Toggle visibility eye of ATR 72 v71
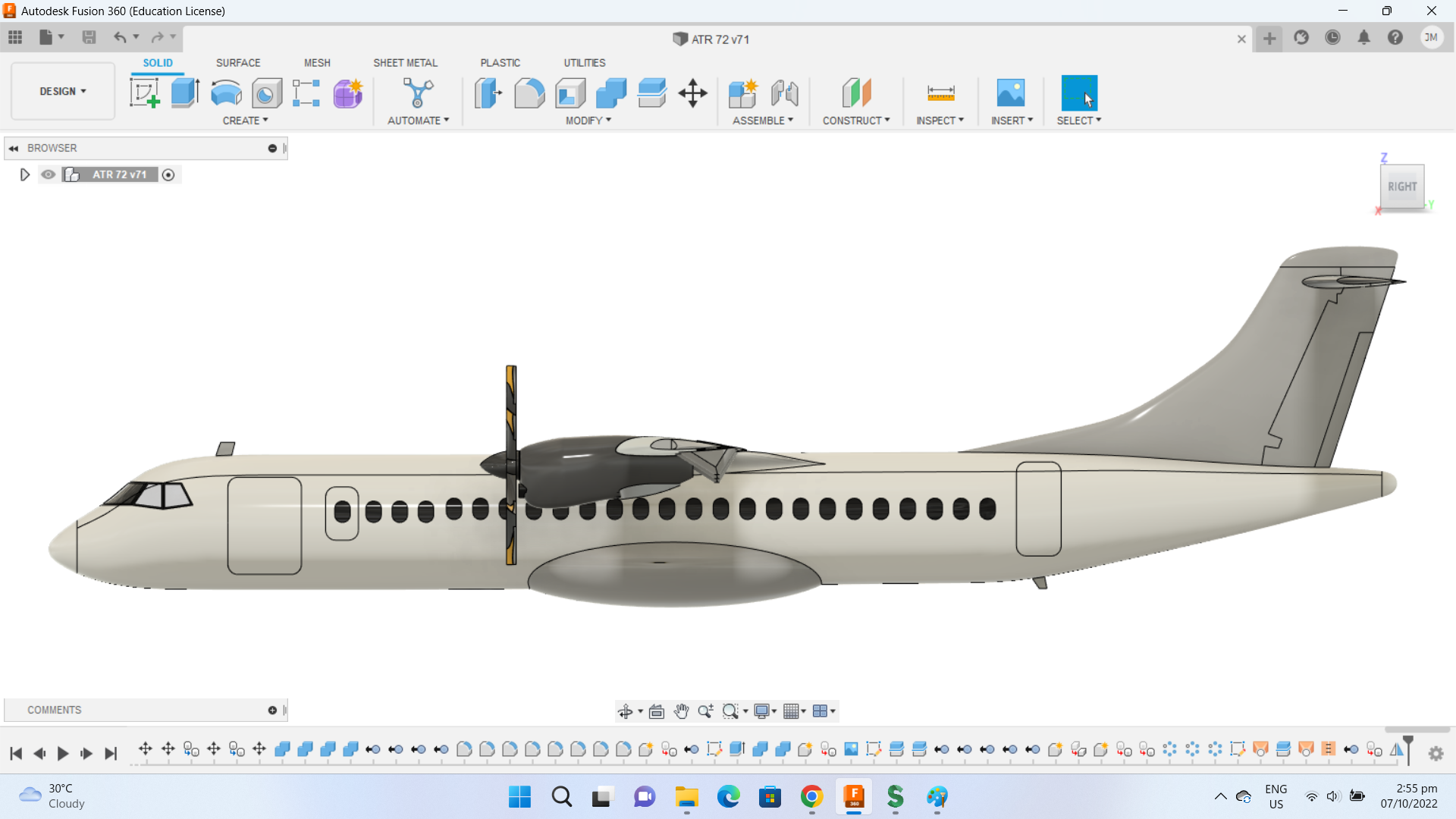The image size is (1456, 819). click(49, 174)
